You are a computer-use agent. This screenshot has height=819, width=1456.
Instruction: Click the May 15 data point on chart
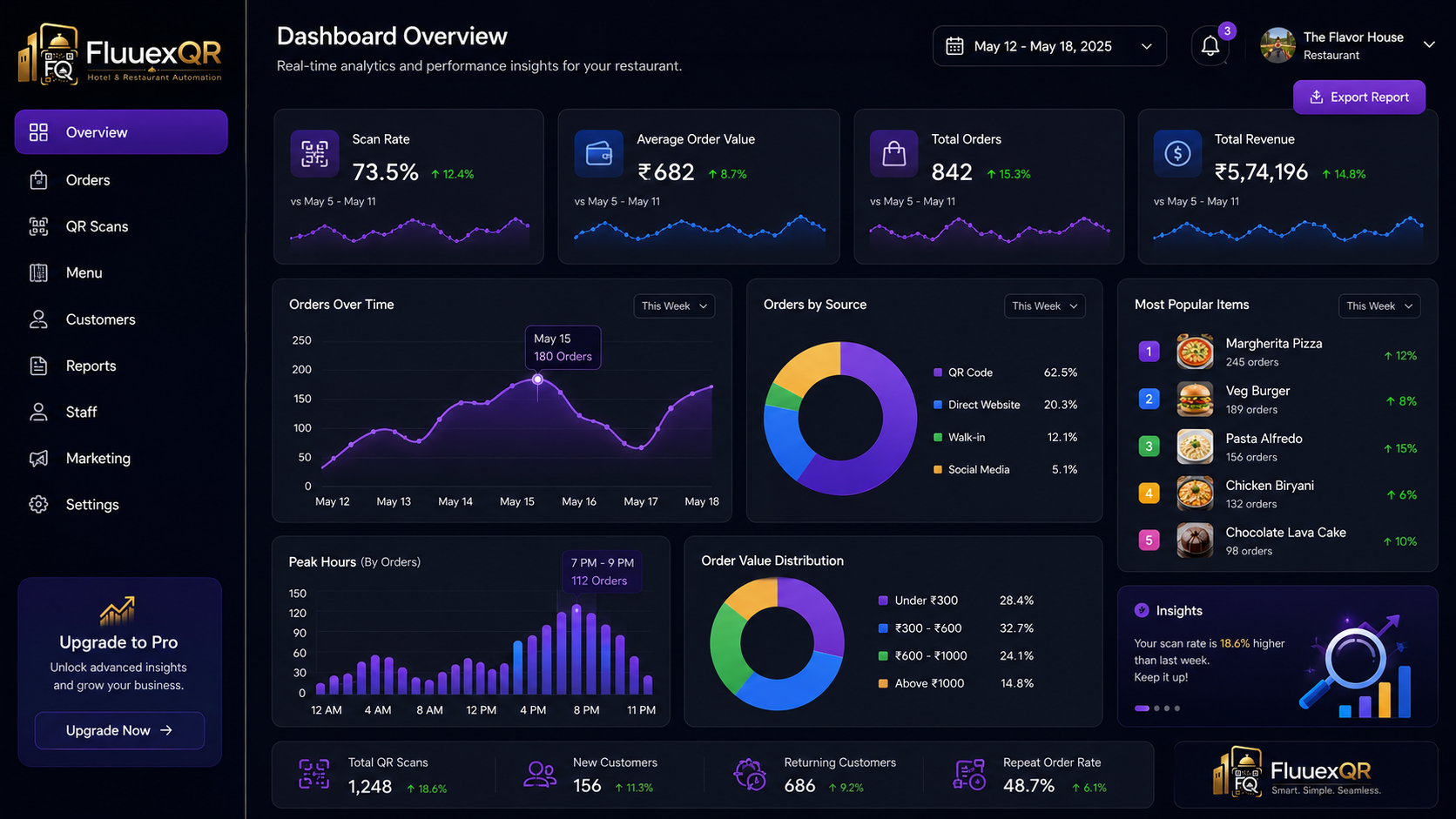537,379
